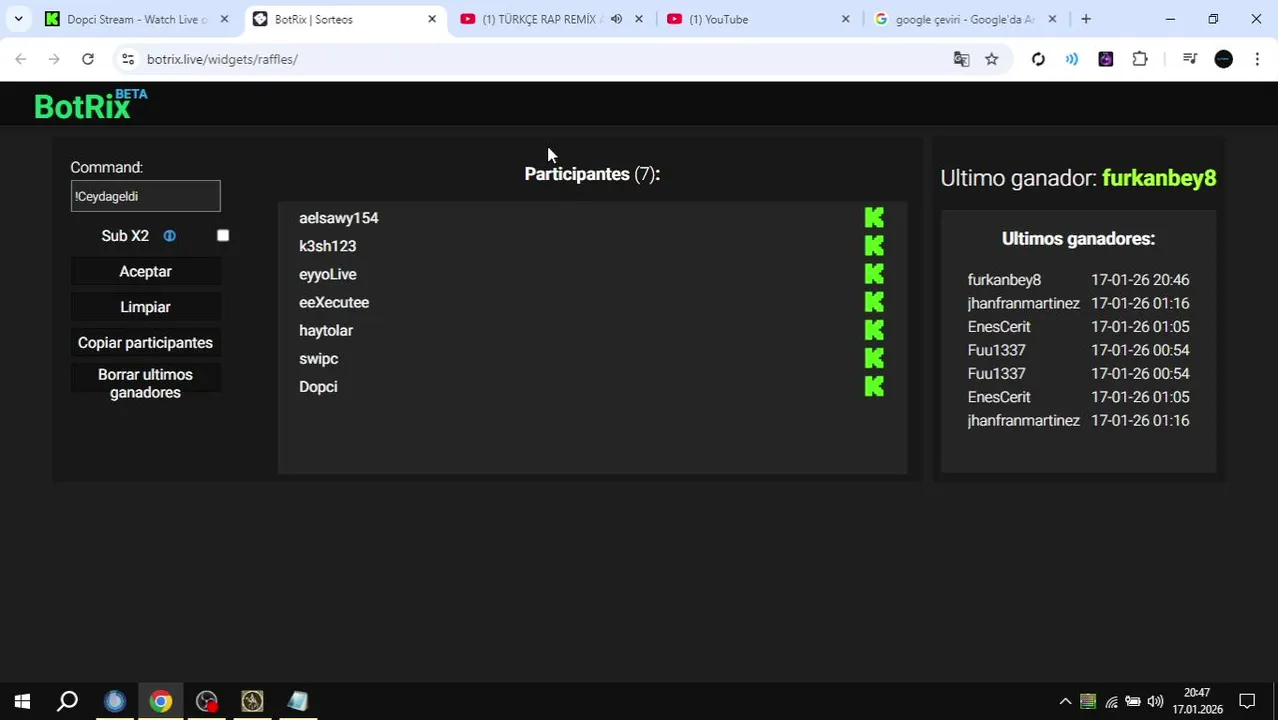Click the Kick icon beside swipc
This screenshot has width=1278, height=720.
[x=874, y=358]
